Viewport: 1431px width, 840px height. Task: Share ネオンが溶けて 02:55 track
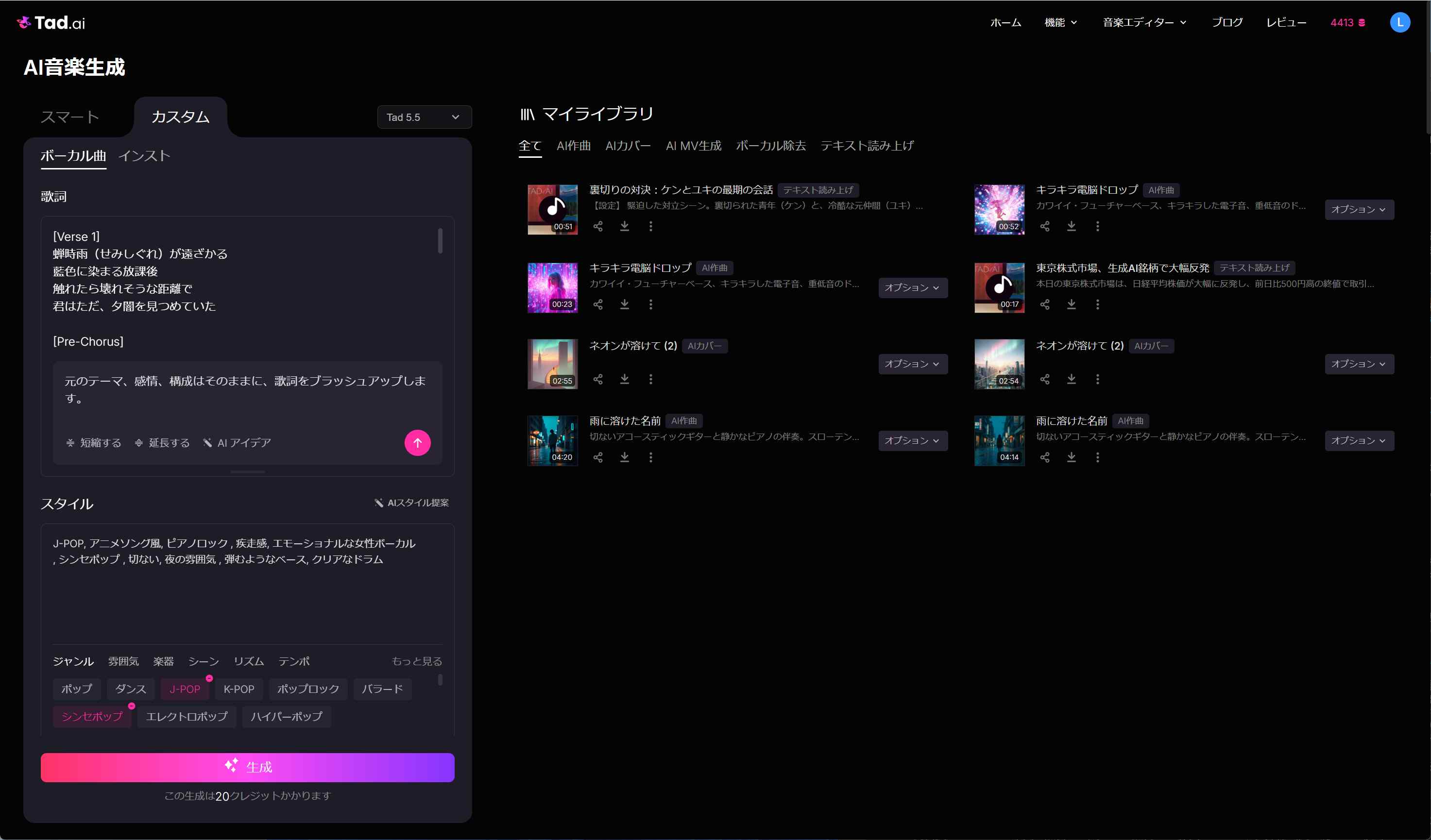coord(598,379)
